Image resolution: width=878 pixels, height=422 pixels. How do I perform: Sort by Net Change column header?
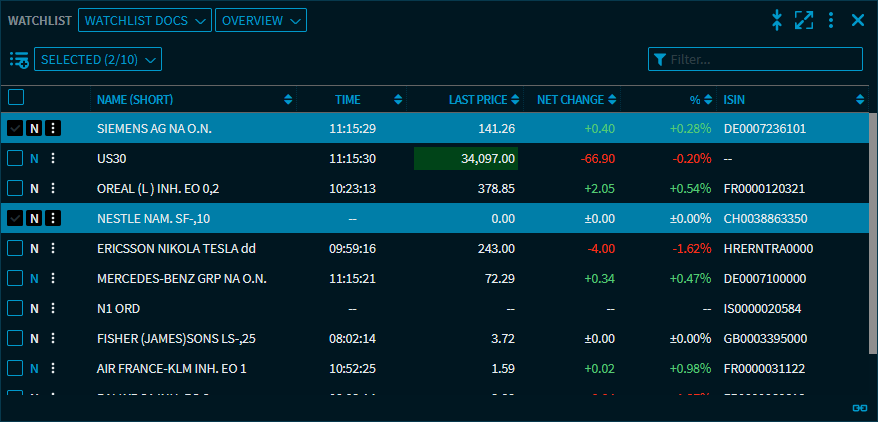(x=571, y=99)
